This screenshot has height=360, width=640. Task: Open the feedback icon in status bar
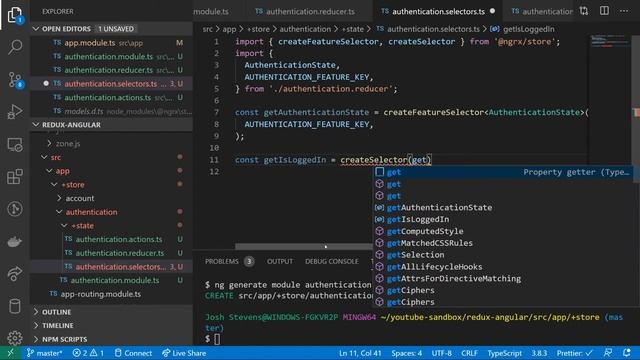click(x=608, y=353)
